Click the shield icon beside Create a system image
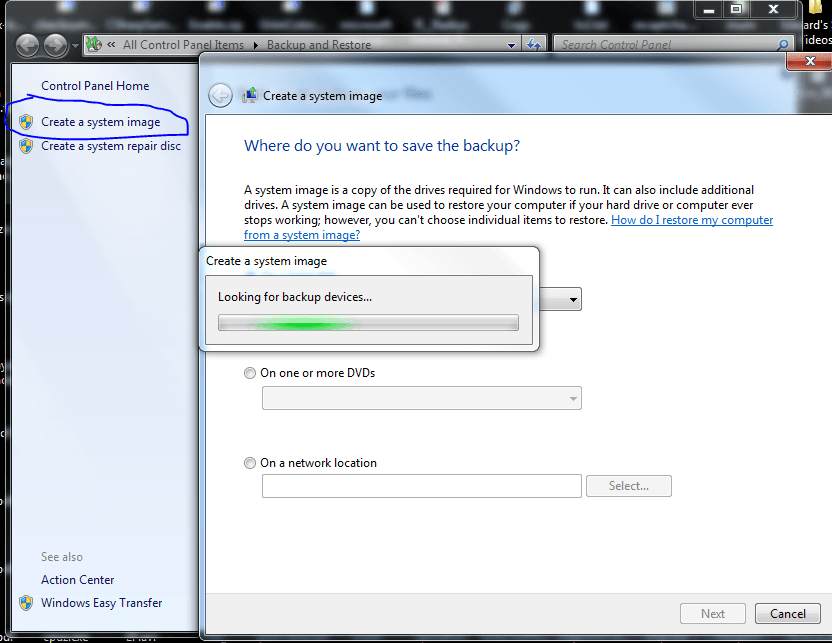The height and width of the screenshot is (643, 832). click(x=26, y=122)
